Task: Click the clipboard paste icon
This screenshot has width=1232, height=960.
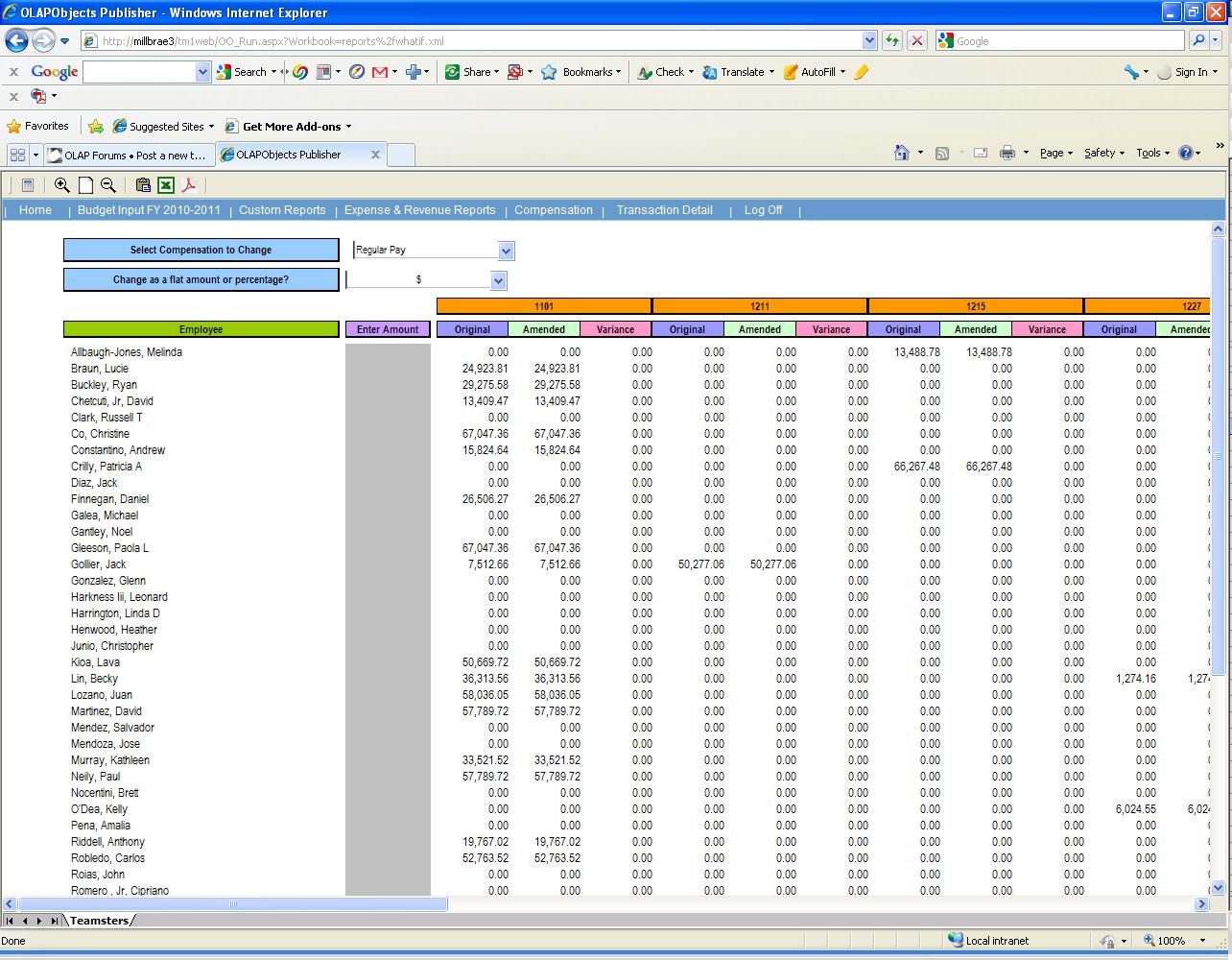Action: click(x=143, y=185)
